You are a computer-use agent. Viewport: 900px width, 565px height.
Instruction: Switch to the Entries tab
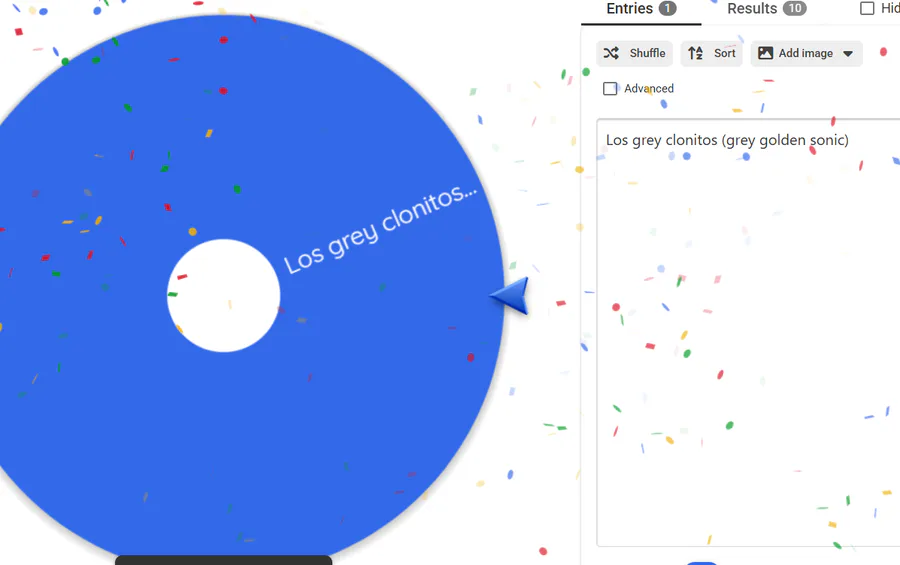click(x=641, y=10)
